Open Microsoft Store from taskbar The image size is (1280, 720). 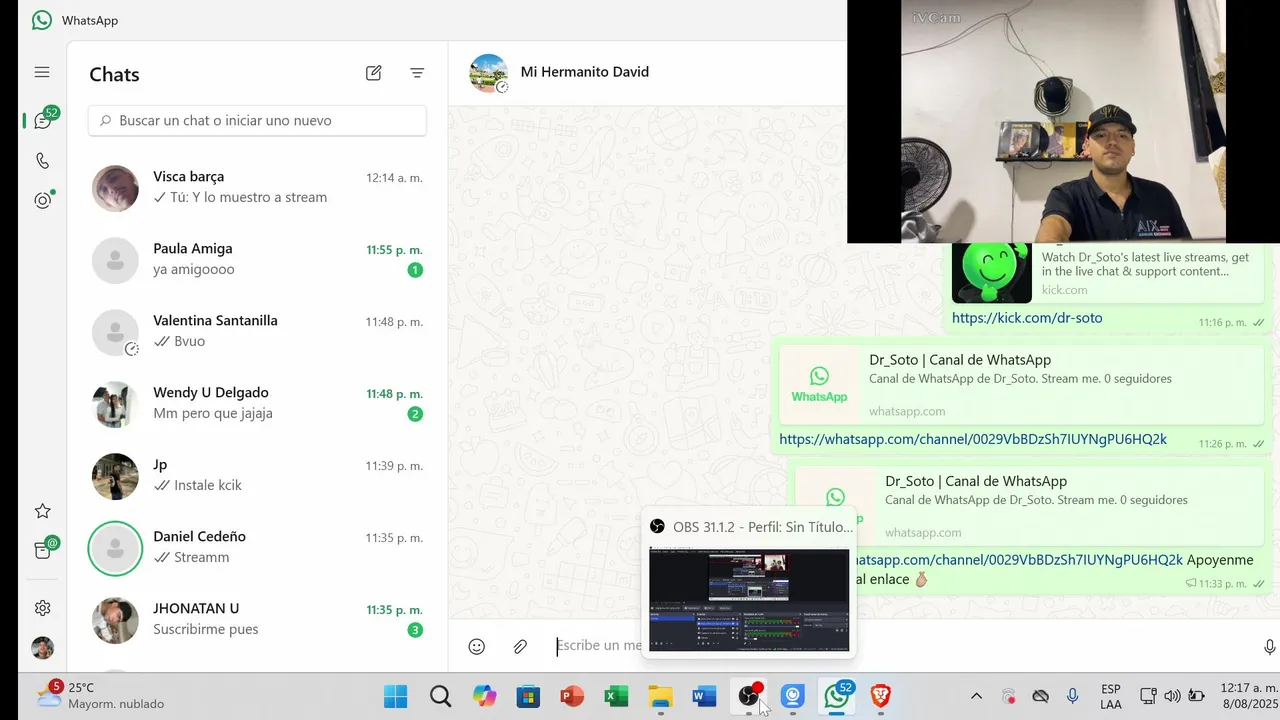[528, 696]
